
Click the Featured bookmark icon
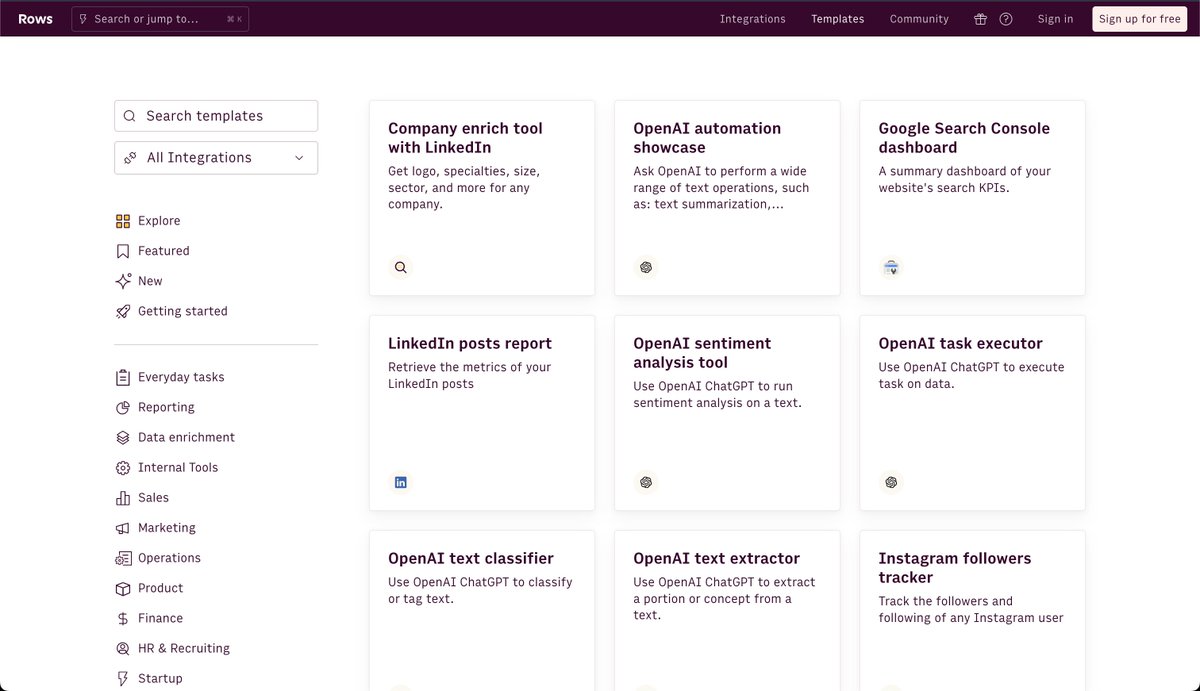123,251
